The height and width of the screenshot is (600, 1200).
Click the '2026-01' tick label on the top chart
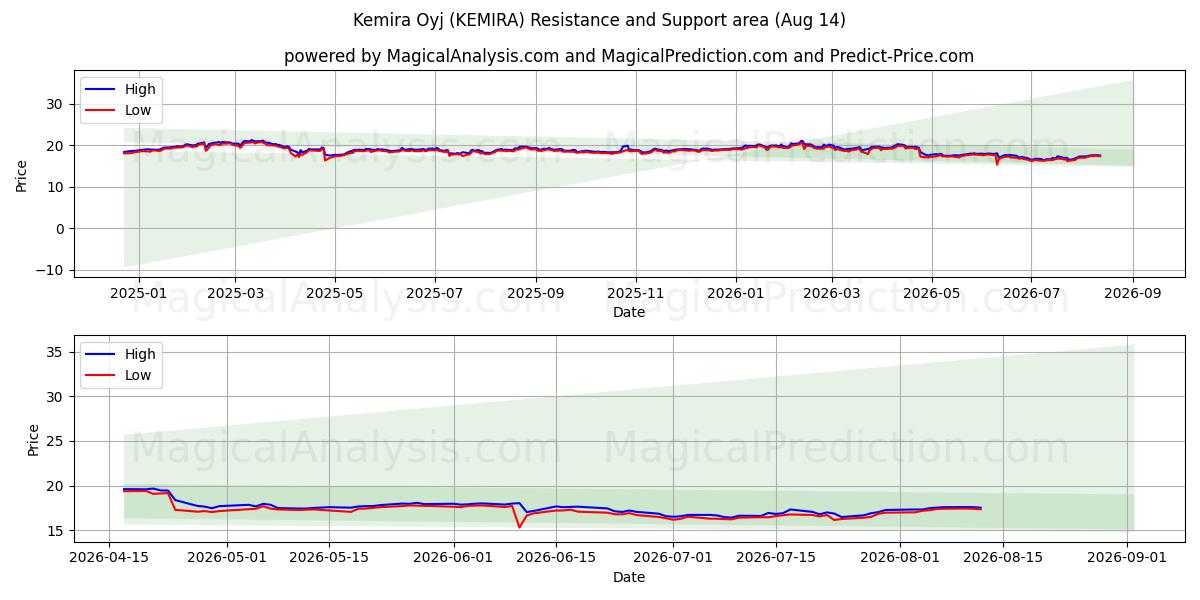736,294
